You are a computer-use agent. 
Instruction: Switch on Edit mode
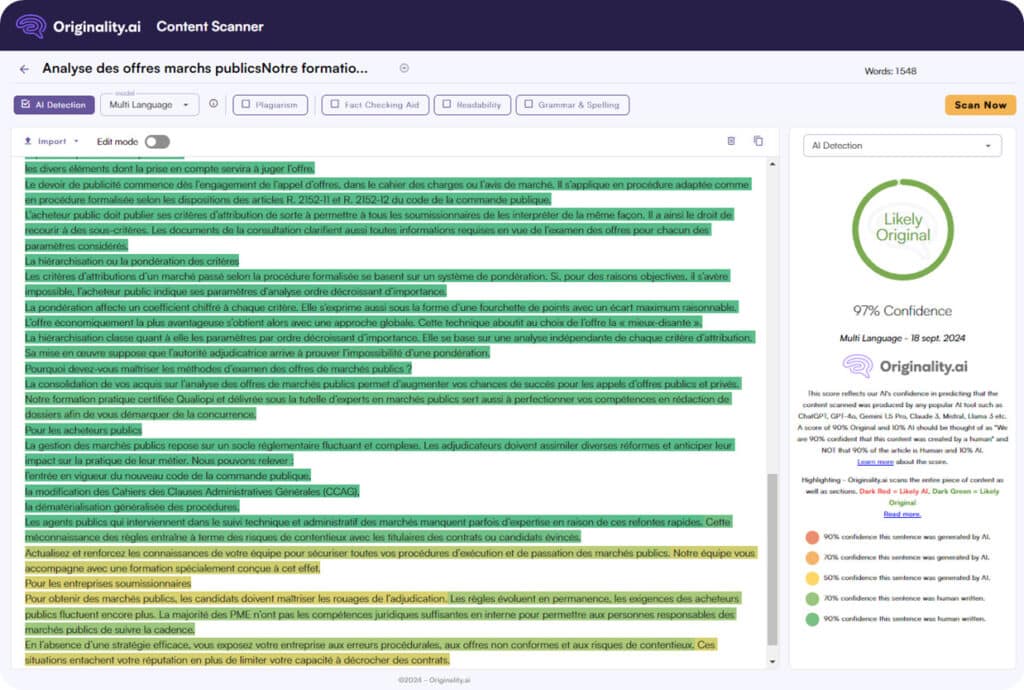click(x=157, y=142)
